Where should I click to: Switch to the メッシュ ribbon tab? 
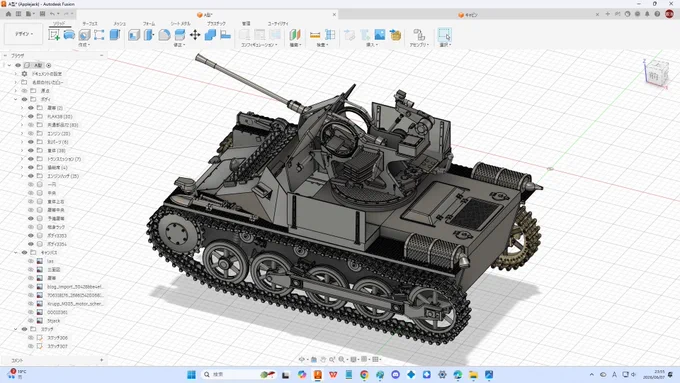tap(120, 24)
